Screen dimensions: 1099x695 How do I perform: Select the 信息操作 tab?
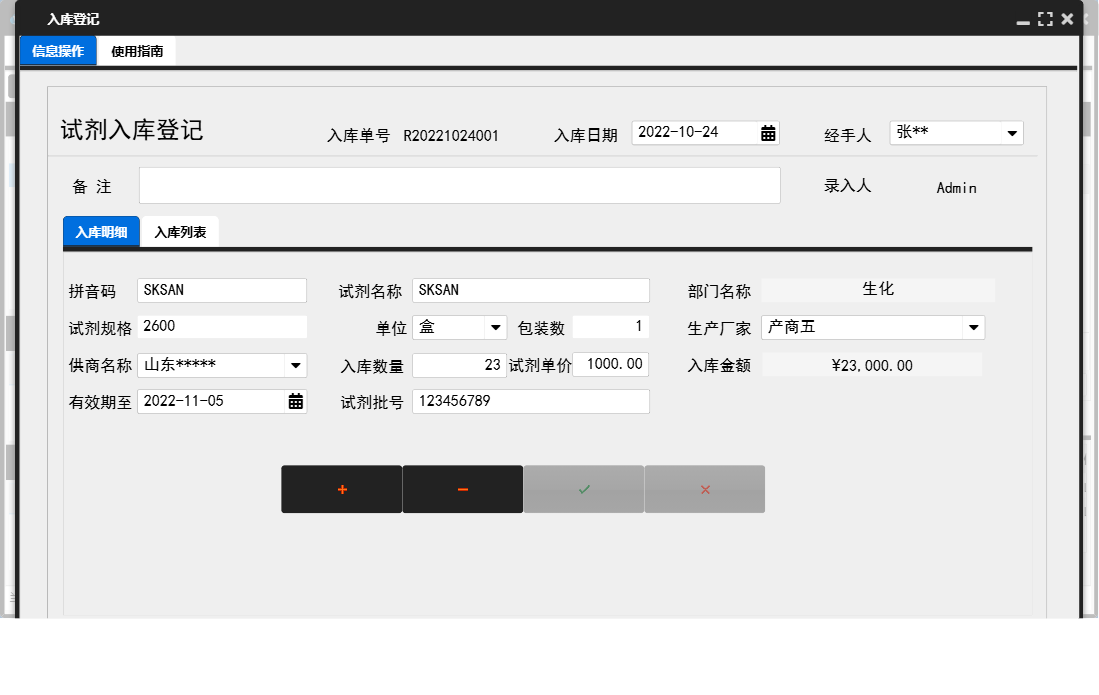[57, 50]
